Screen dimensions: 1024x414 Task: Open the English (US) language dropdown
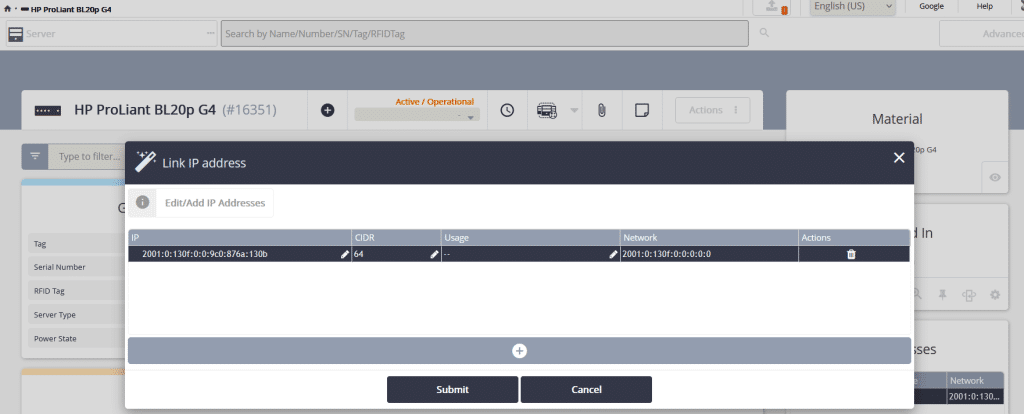852,7
